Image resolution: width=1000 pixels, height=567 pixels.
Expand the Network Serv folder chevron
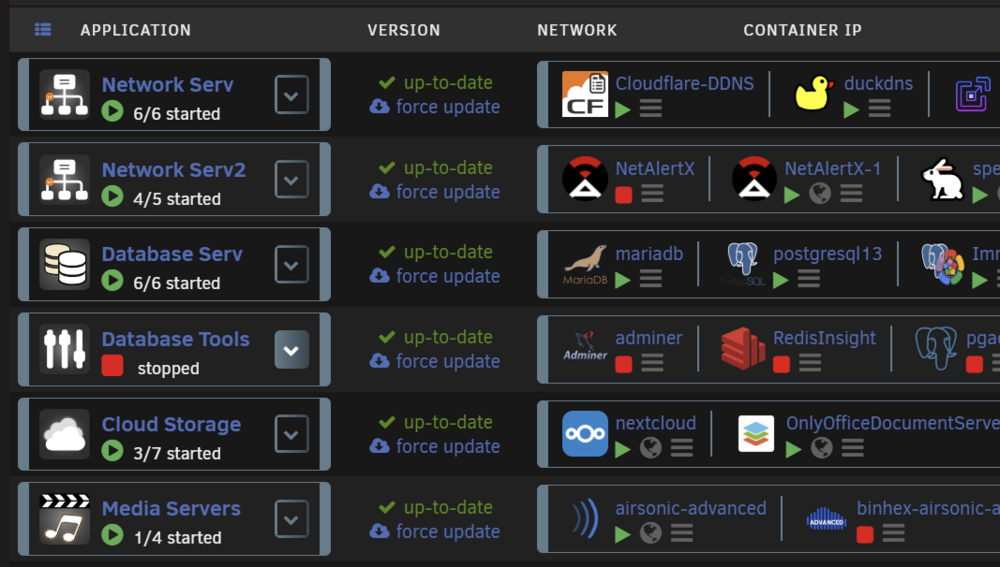pyautogui.click(x=291, y=95)
